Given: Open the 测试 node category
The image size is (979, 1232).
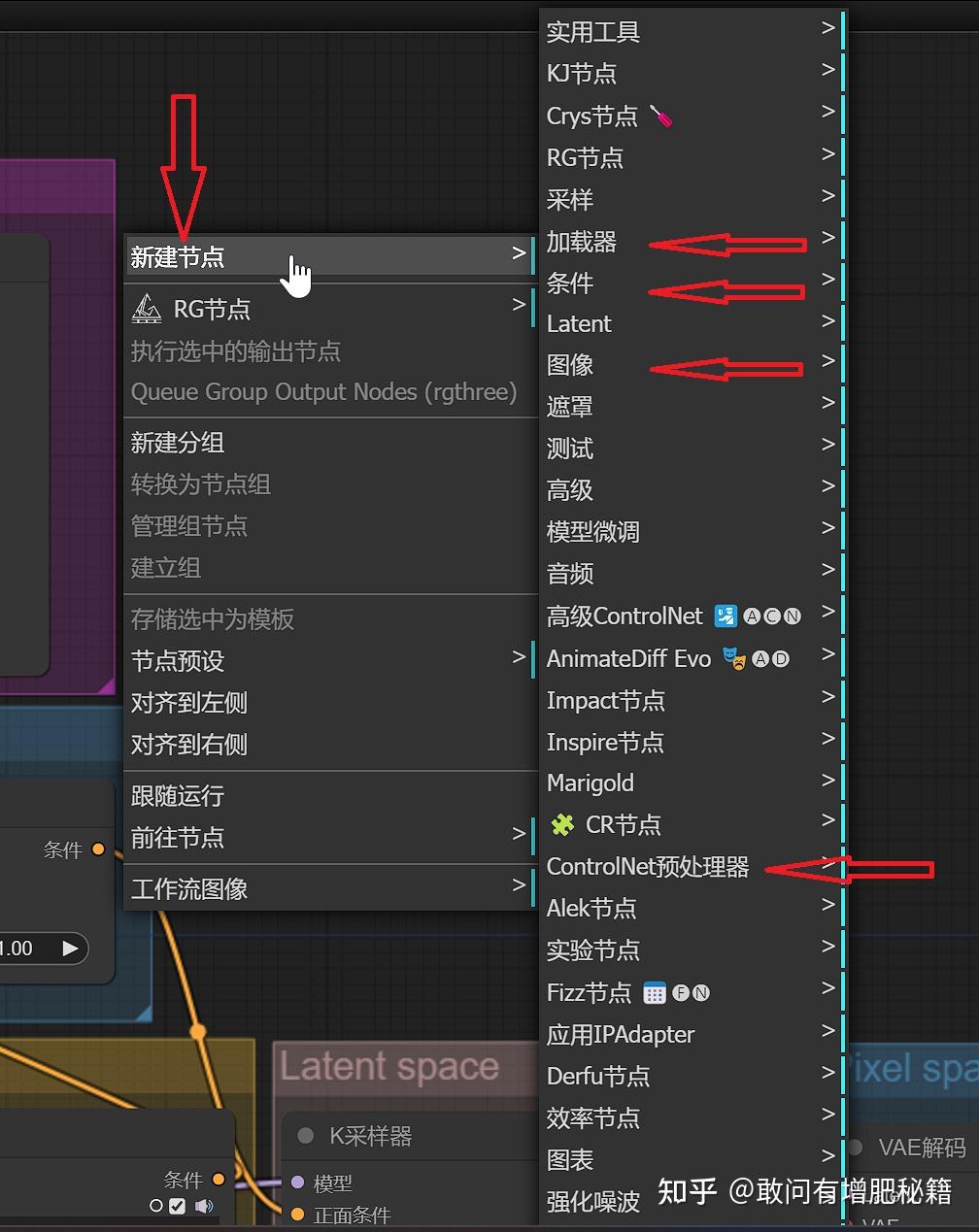Looking at the screenshot, I should pos(692,449).
